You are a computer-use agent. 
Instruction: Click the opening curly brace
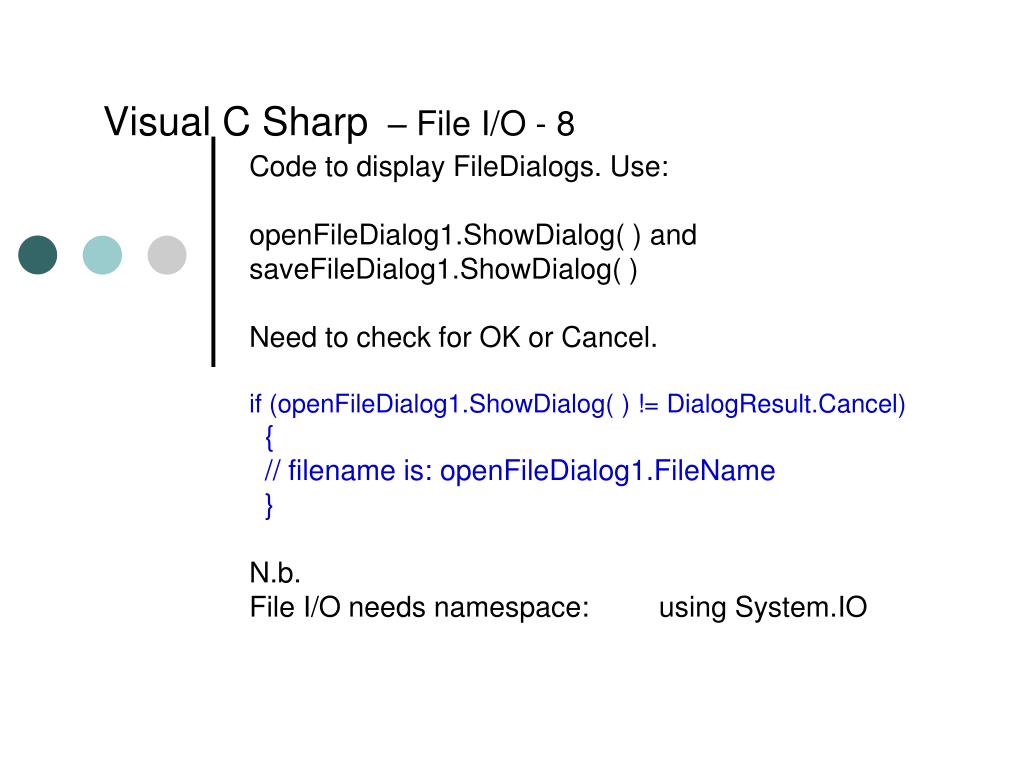(x=269, y=437)
